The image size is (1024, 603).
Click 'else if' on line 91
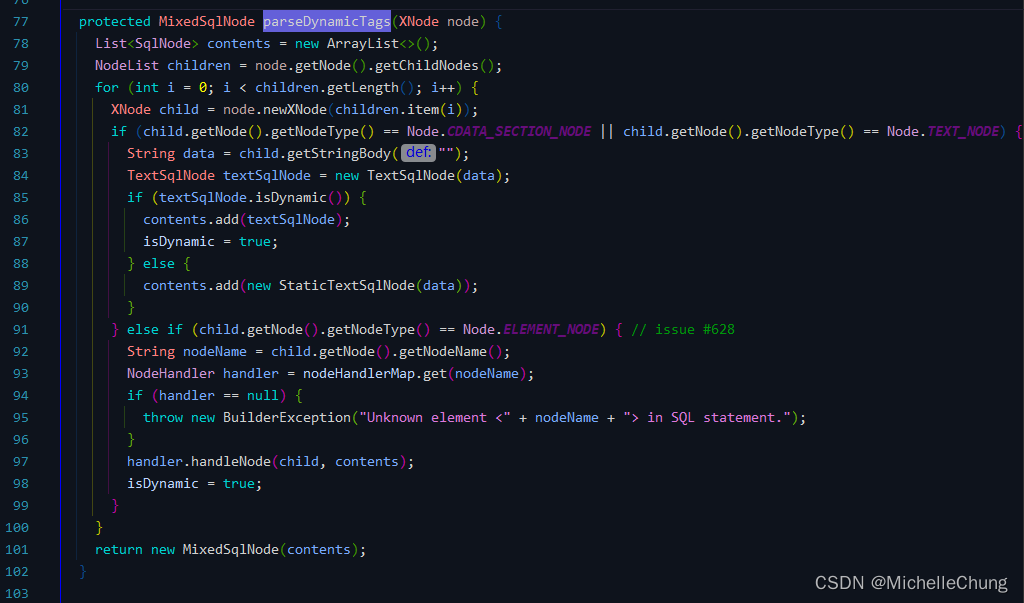point(155,329)
